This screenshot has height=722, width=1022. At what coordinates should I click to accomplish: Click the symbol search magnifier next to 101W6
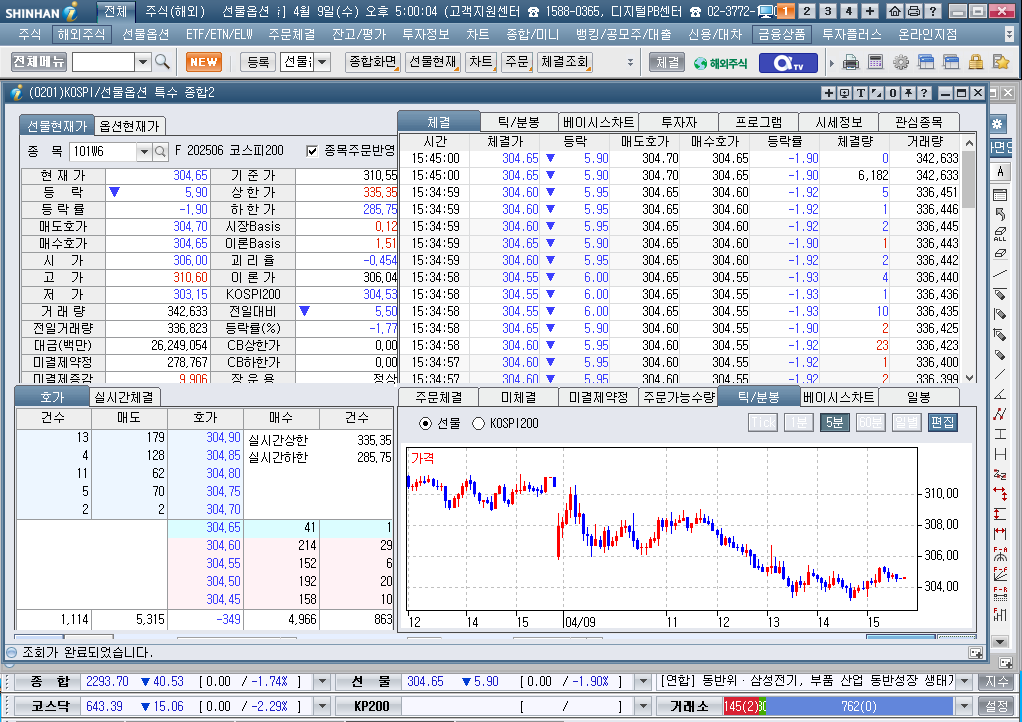[160, 152]
